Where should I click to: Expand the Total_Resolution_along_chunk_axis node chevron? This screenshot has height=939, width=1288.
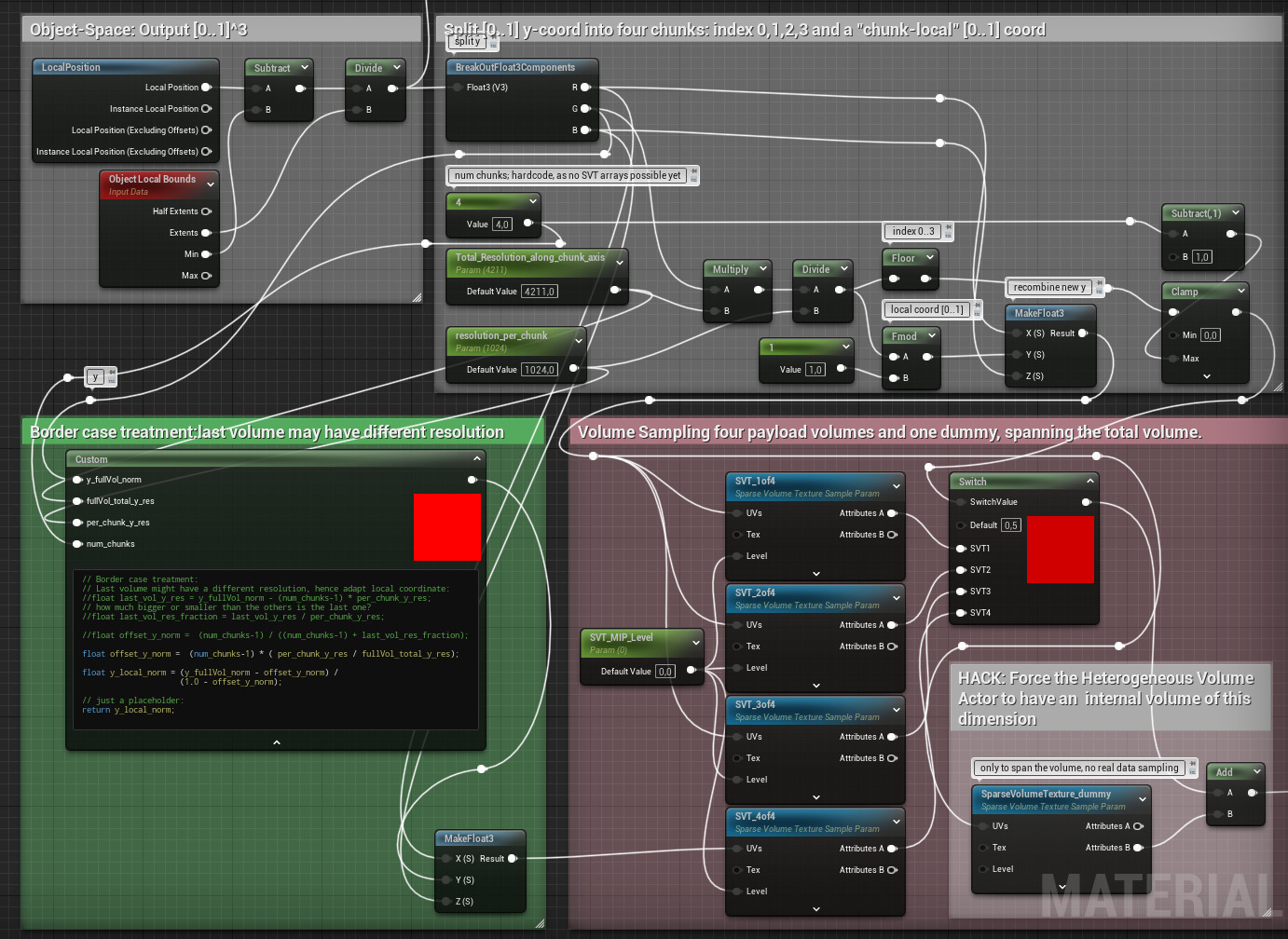click(x=619, y=263)
